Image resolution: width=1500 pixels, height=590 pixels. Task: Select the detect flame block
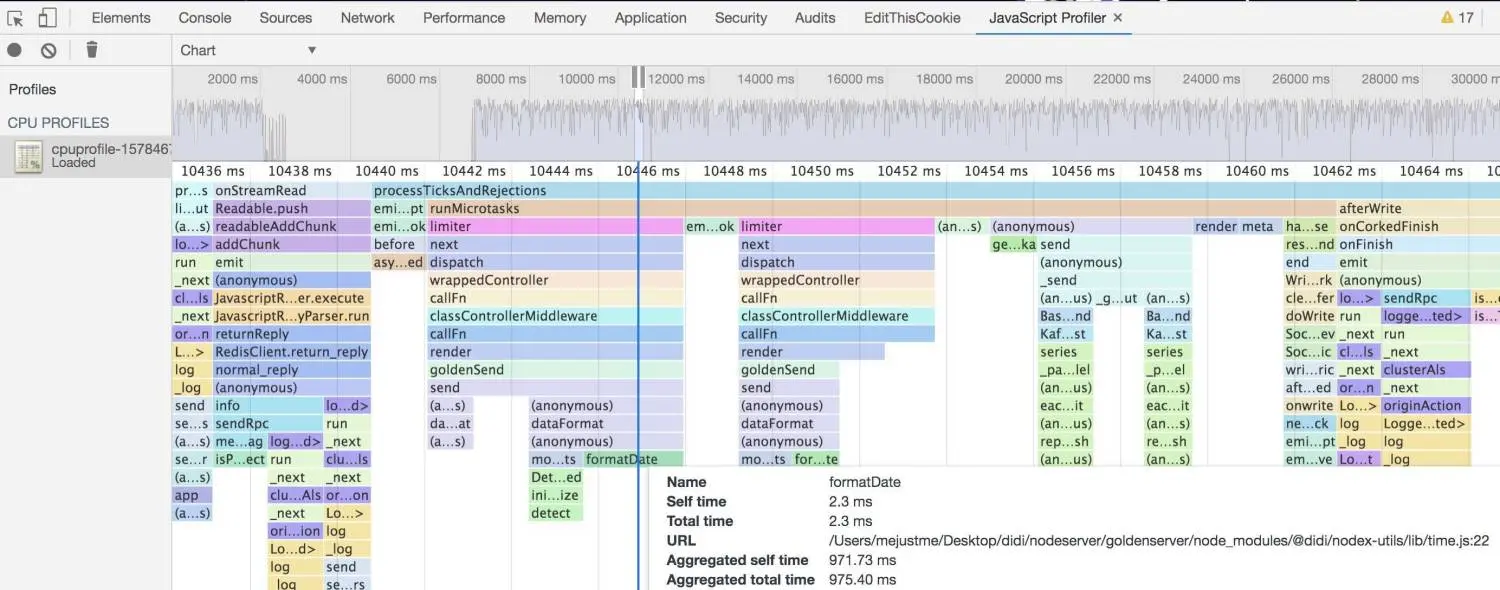[555, 514]
